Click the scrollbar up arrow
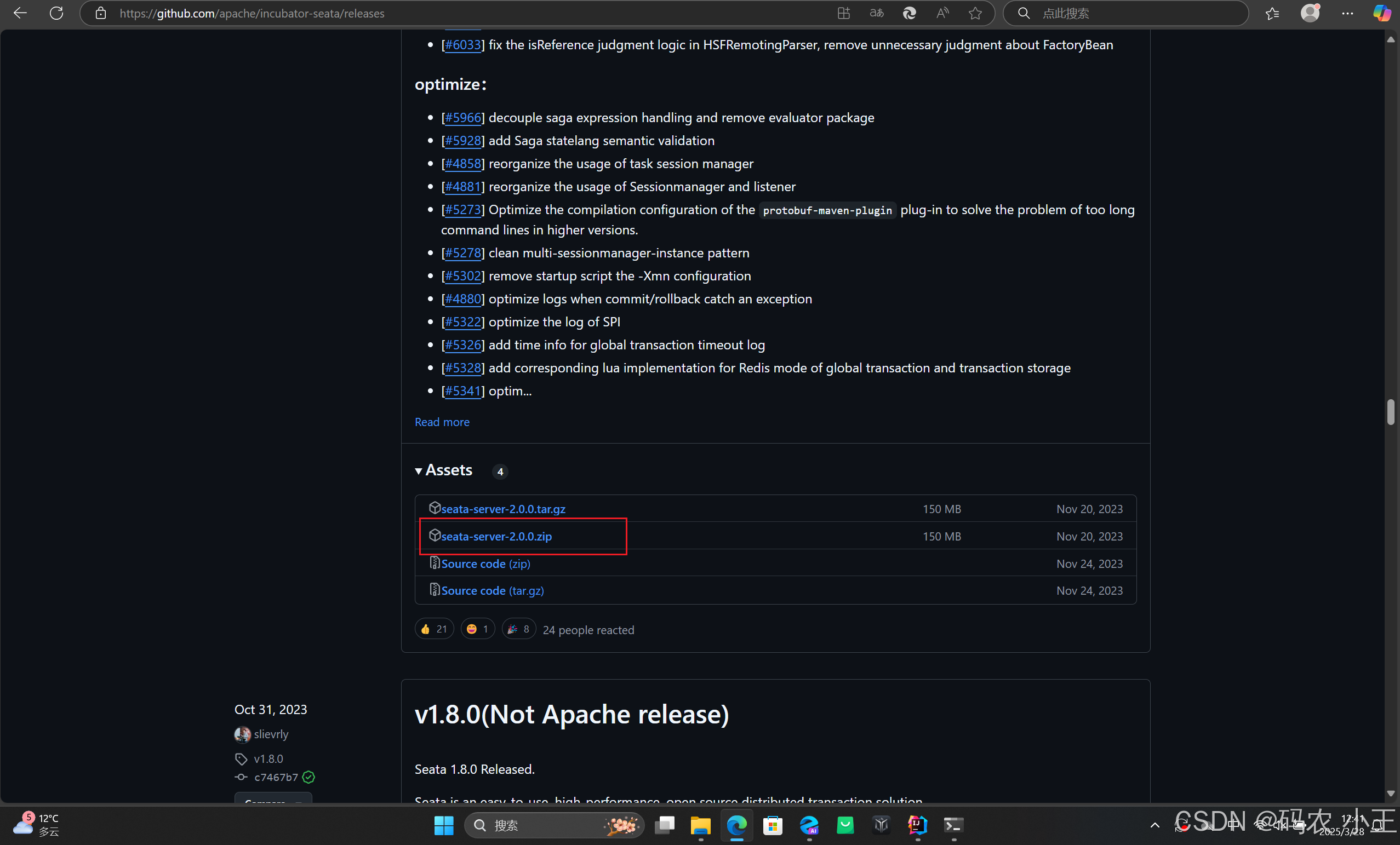This screenshot has width=1400, height=845. [1390, 39]
